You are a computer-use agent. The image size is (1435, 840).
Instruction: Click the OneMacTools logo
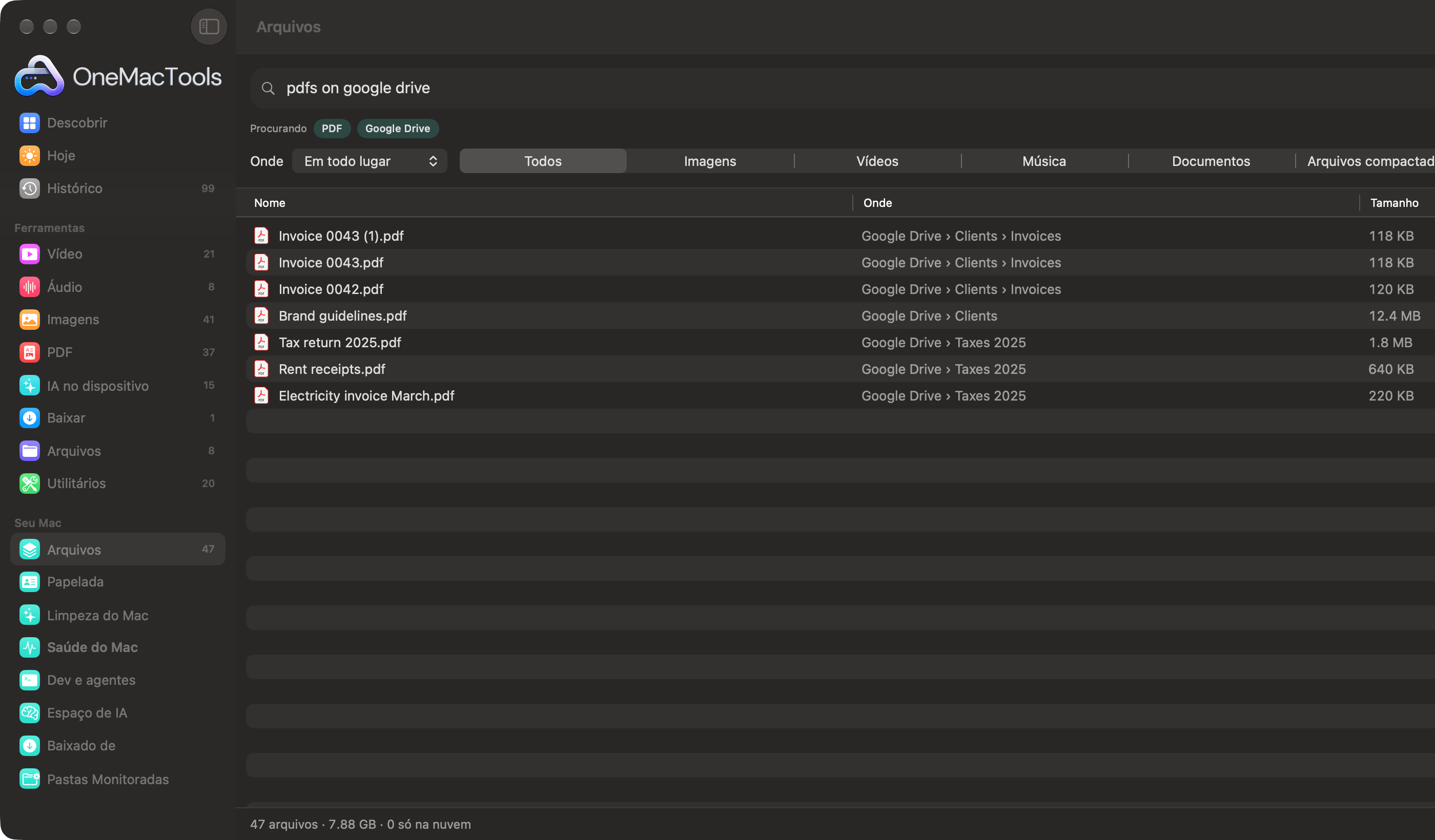click(118, 76)
